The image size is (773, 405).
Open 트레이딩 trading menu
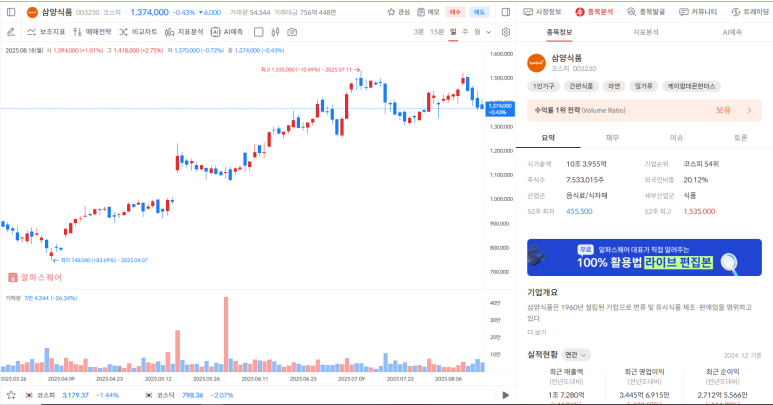750,12
